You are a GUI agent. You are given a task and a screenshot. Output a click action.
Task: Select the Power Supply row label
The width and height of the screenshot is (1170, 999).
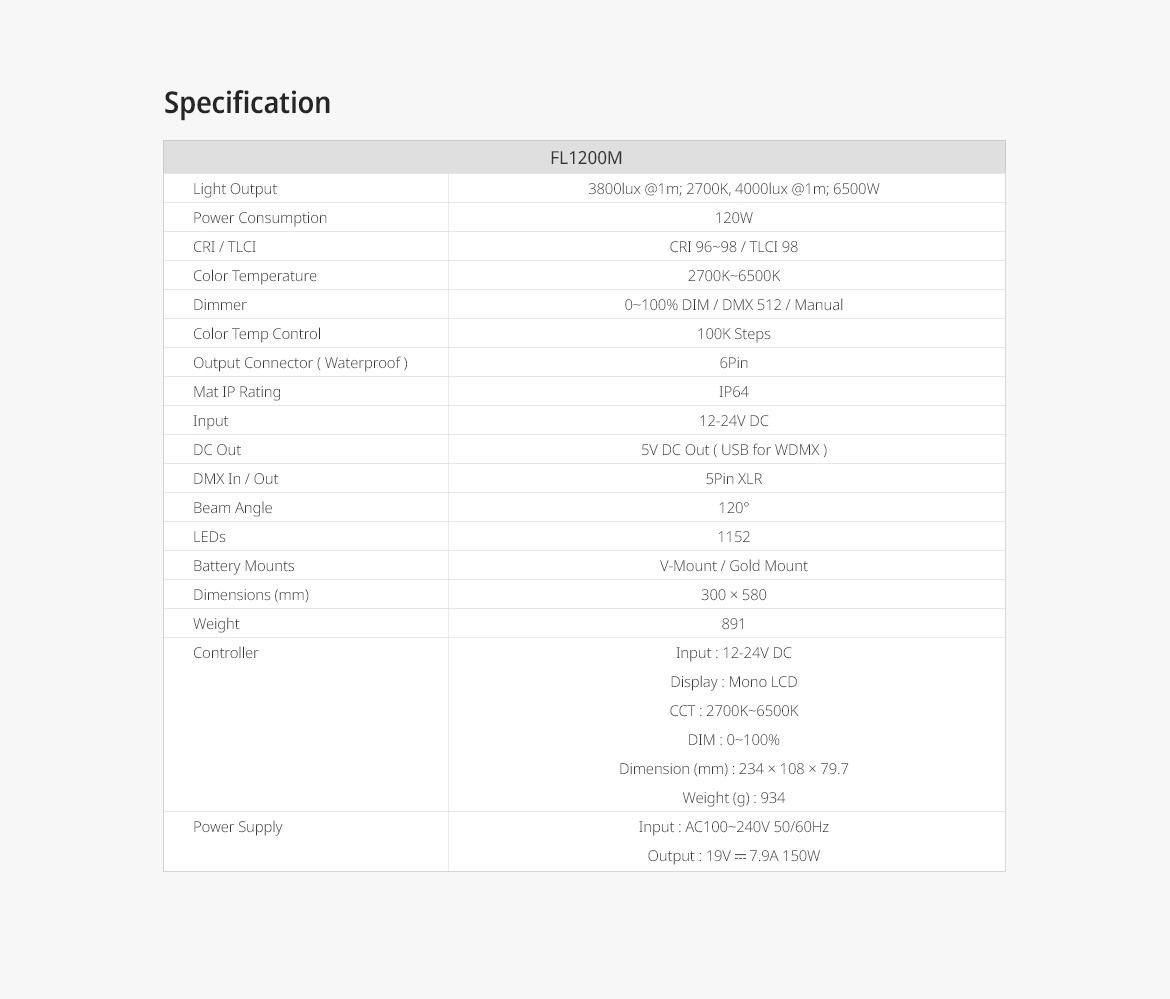click(238, 827)
